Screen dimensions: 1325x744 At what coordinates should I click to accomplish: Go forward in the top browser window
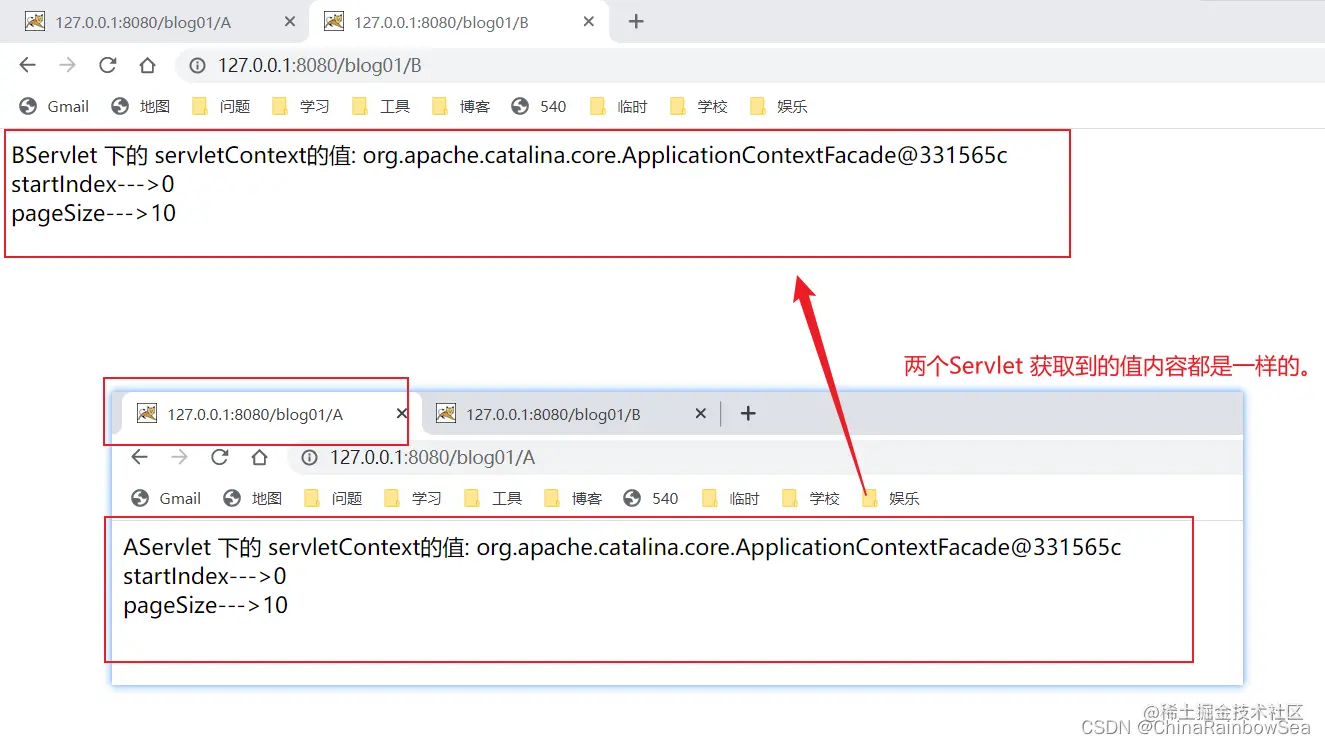pyautogui.click(x=67, y=65)
